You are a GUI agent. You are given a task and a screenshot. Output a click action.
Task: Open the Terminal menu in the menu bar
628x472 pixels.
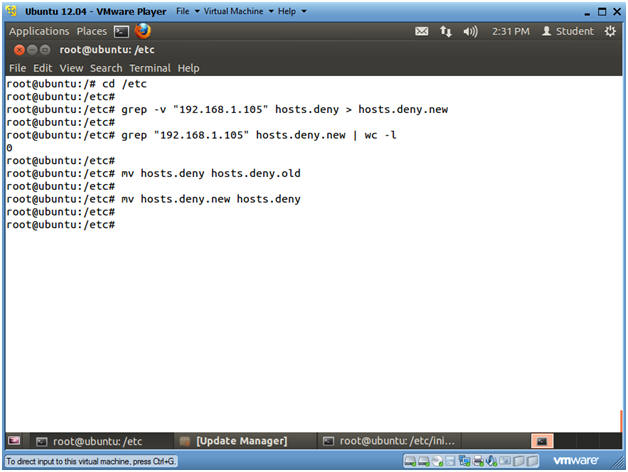(x=150, y=68)
